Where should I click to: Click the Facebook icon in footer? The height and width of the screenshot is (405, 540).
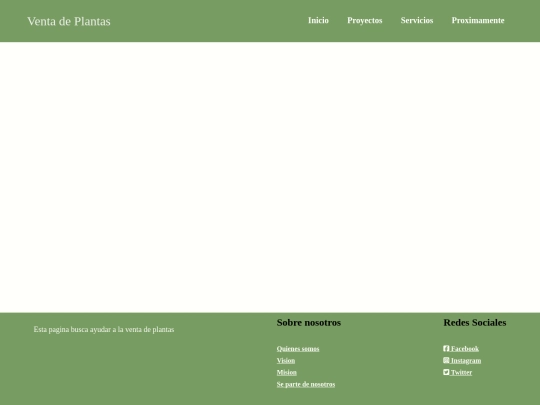click(x=446, y=349)
